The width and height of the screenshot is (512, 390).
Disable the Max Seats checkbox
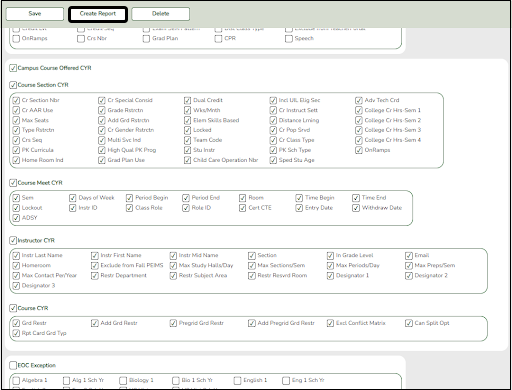click(x=16, y=120)
